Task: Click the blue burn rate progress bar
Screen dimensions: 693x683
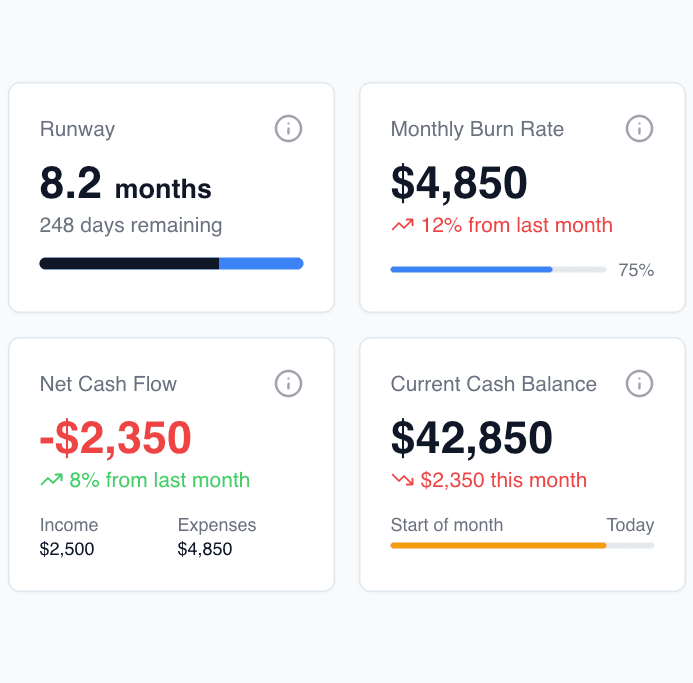Action: [x=471, y=269]
